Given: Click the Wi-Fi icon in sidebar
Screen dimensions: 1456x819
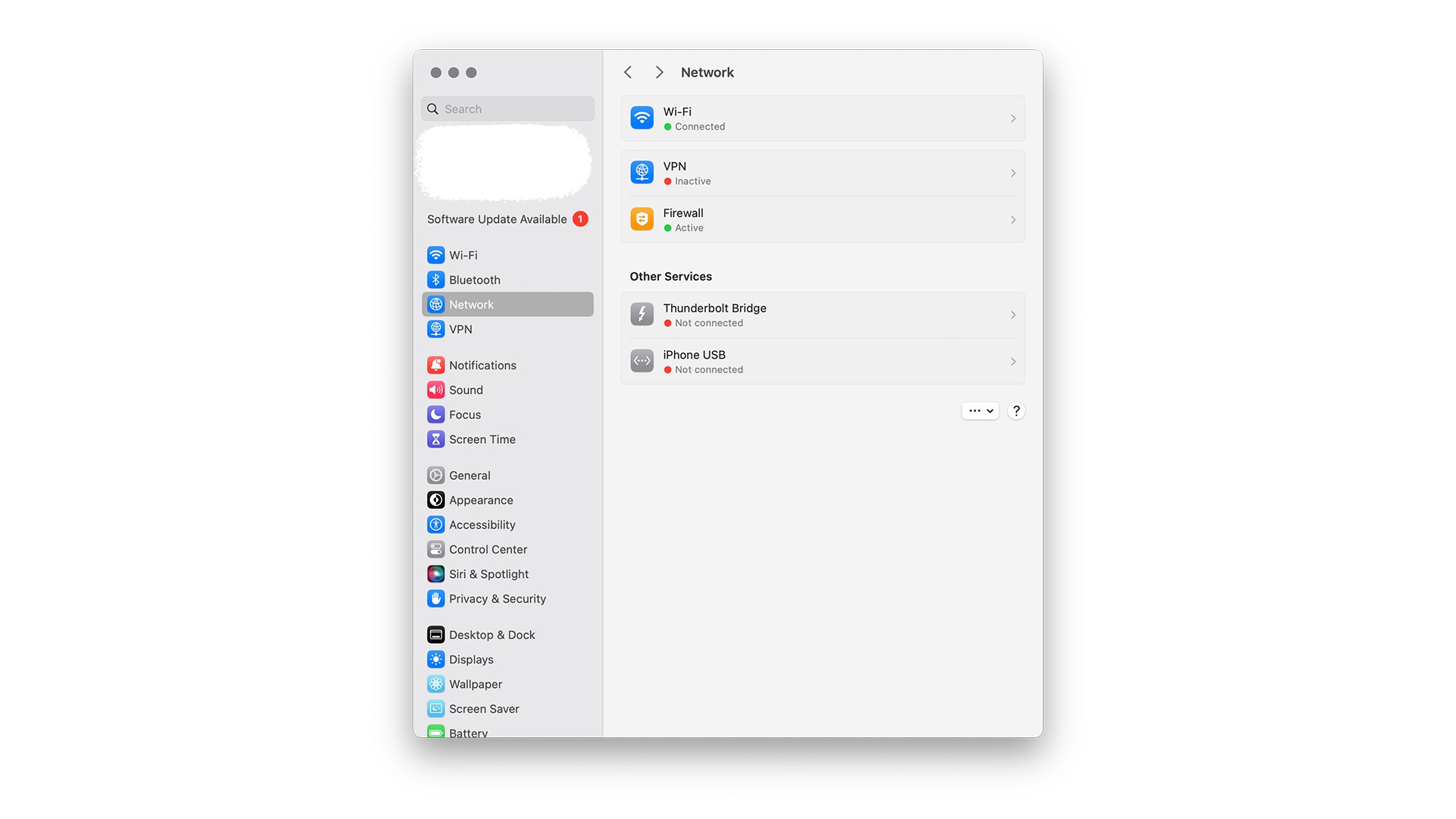Looking at the screenshot, I should coord(436,254).
